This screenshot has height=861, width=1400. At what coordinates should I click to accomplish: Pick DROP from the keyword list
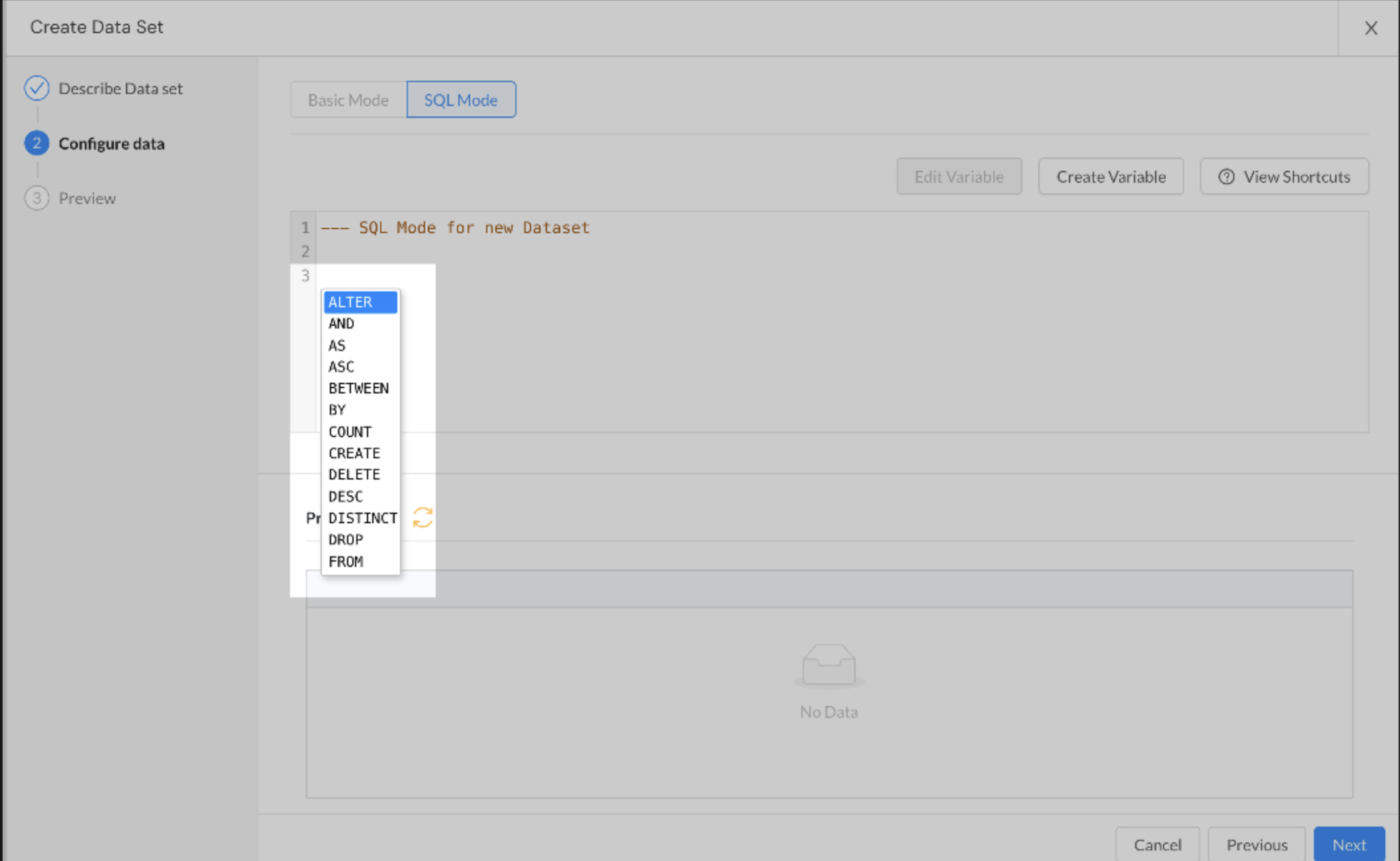click(360, 540)
